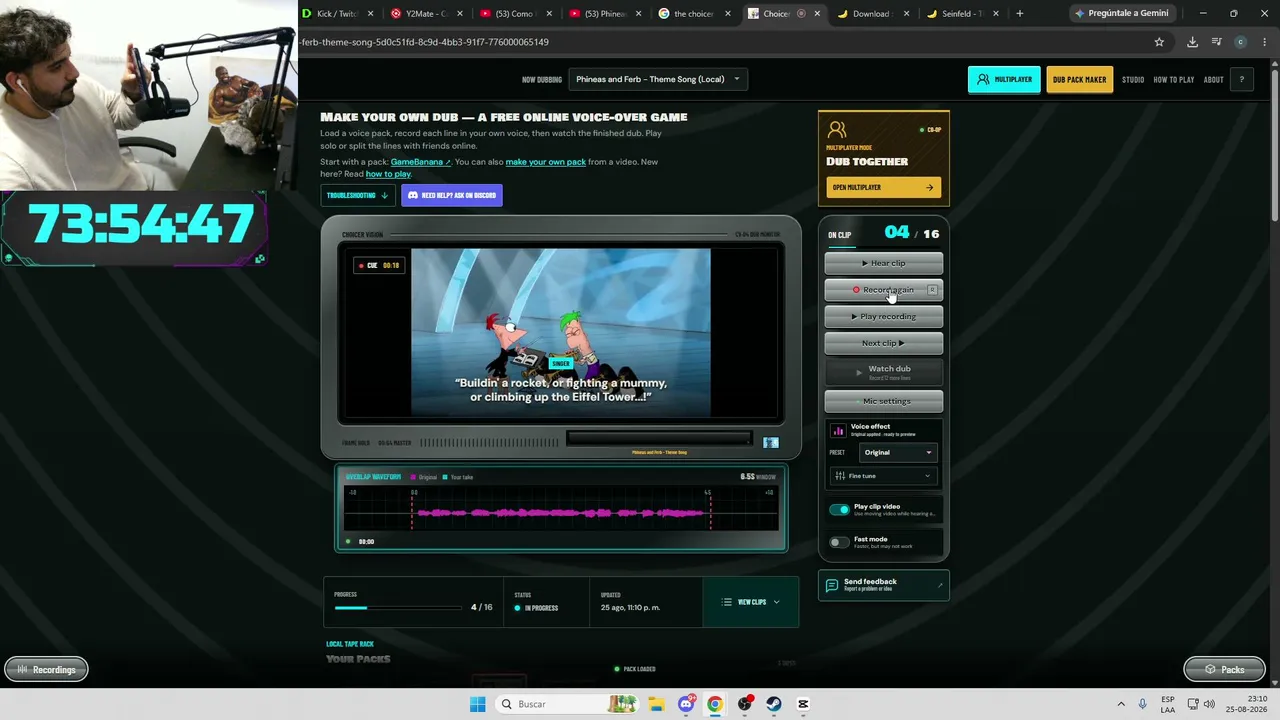Close the Choicer browser tab
Viewport: 1280px width, 720px height.
click(817, 14)
